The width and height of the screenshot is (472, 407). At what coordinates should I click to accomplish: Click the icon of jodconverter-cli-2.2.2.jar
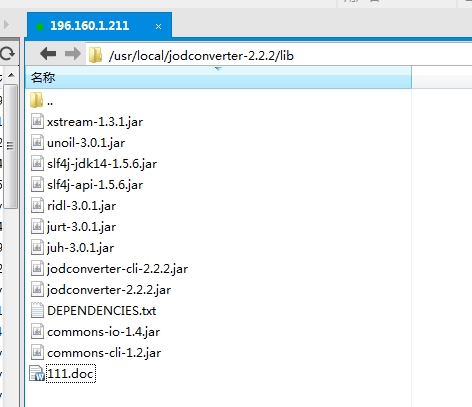37,268
